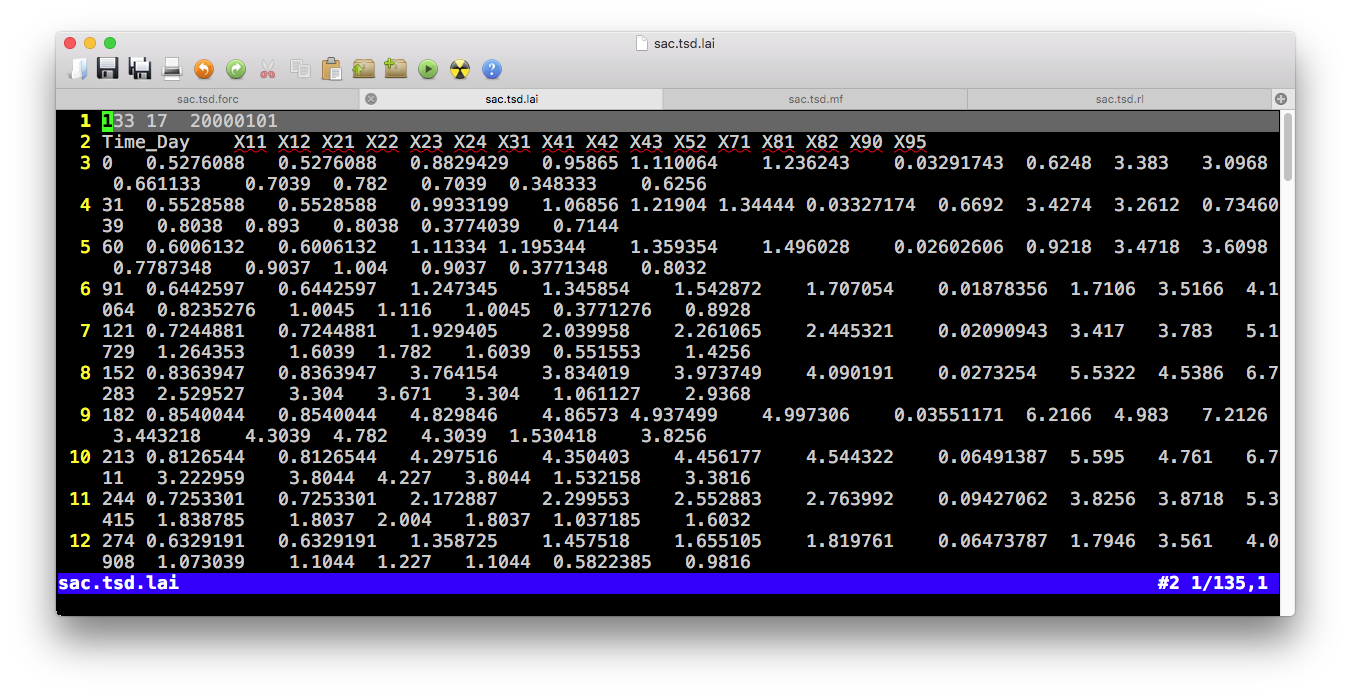Click the Copy toolbar icon

coord(299,69)
